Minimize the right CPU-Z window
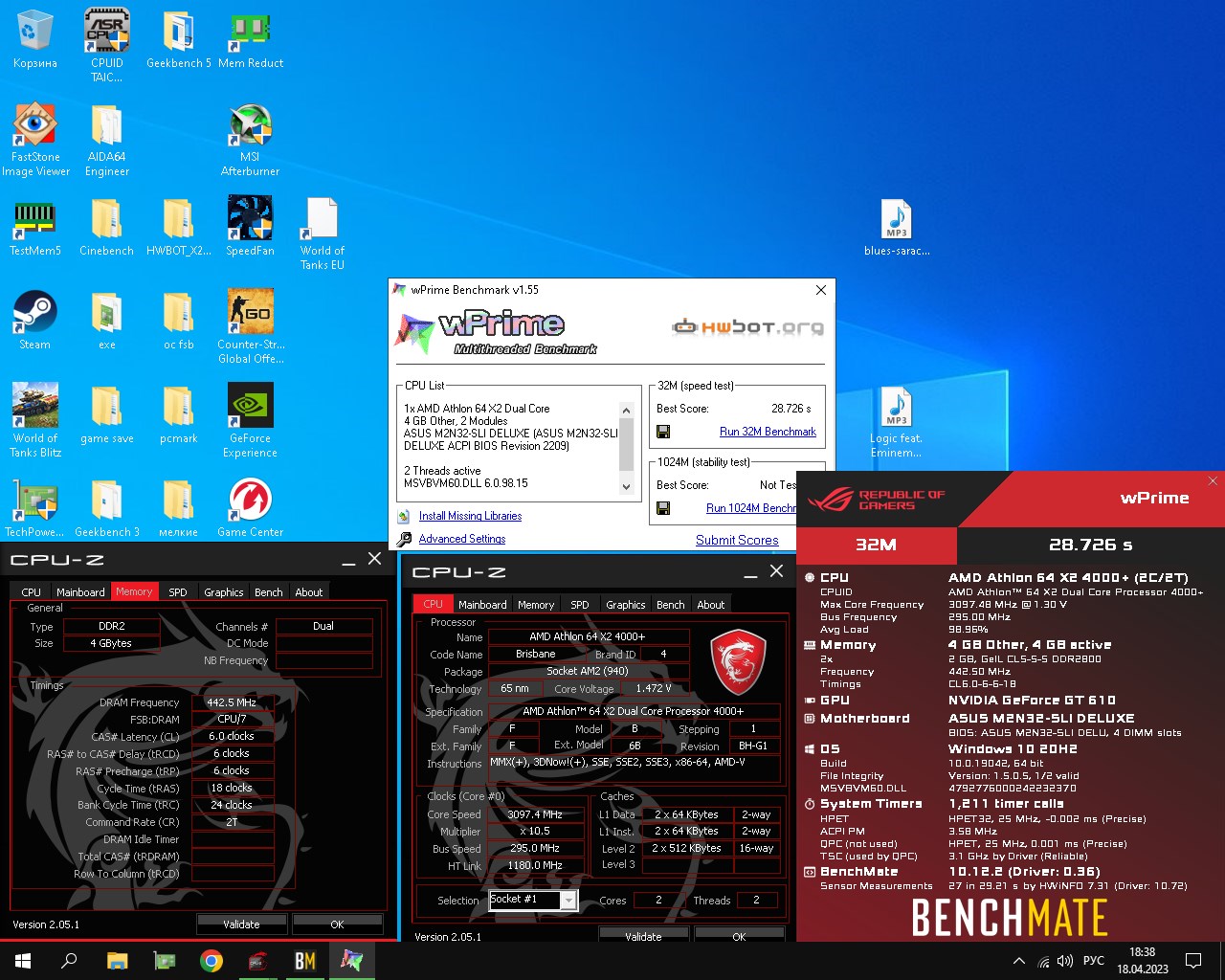Screen dimensions: 1225x980 (x=751, y=572)
